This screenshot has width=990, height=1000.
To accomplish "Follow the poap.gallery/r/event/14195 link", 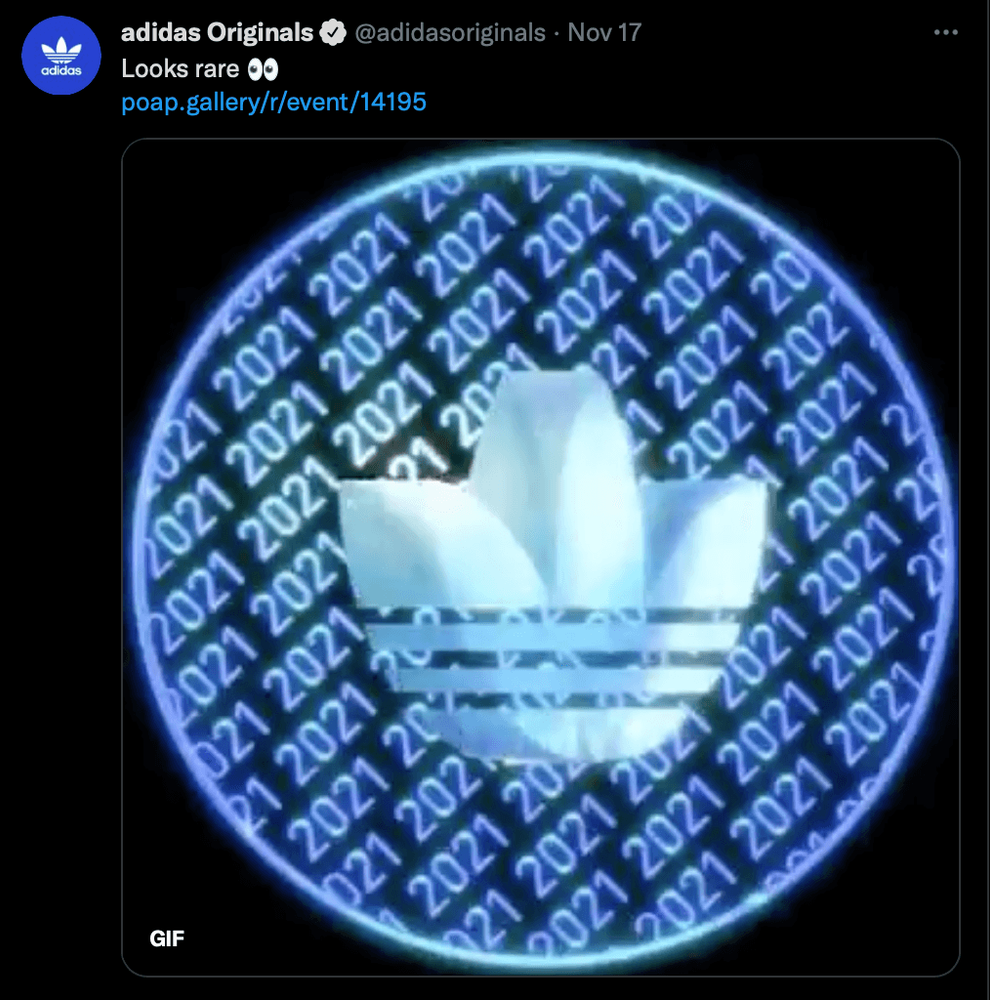I will tap(274, 102).
